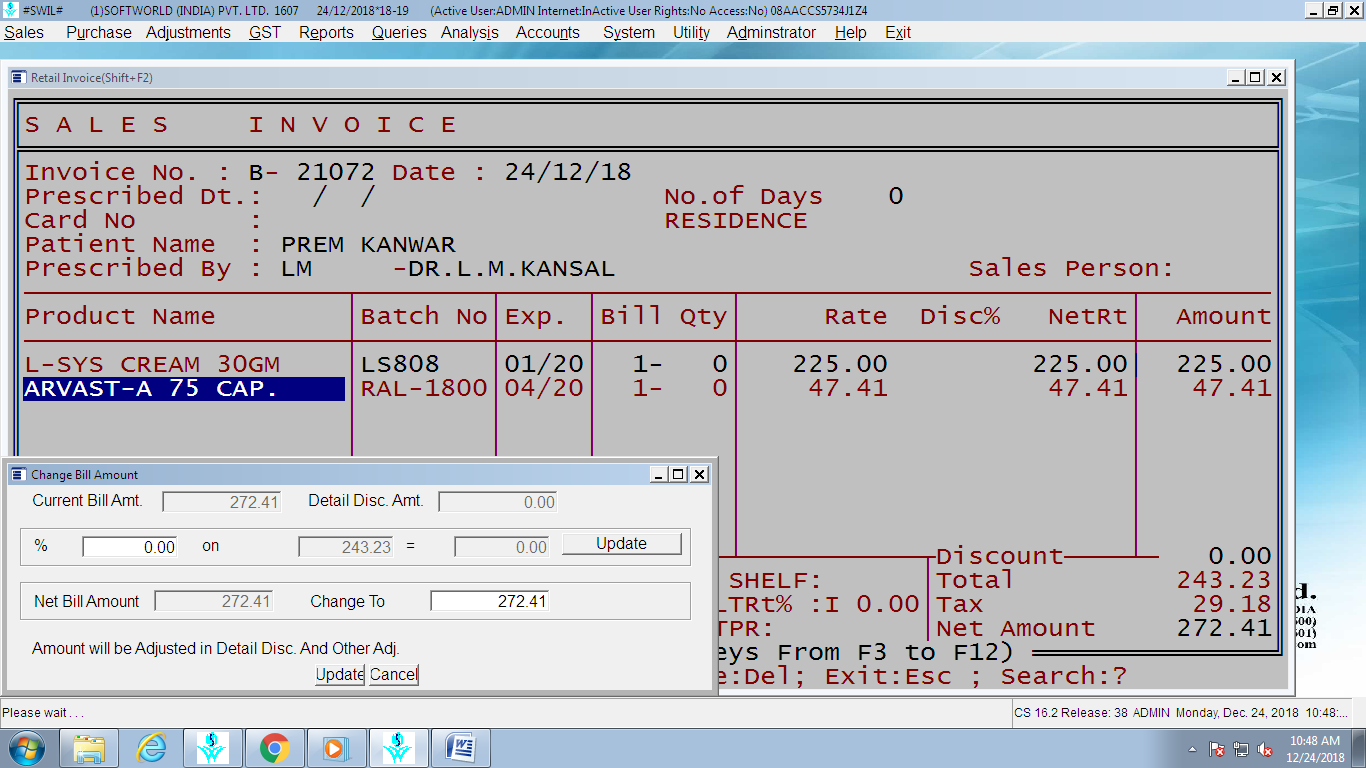1366x768 pixels.
Task: Open the Sales menu
Action: (24, 32)
